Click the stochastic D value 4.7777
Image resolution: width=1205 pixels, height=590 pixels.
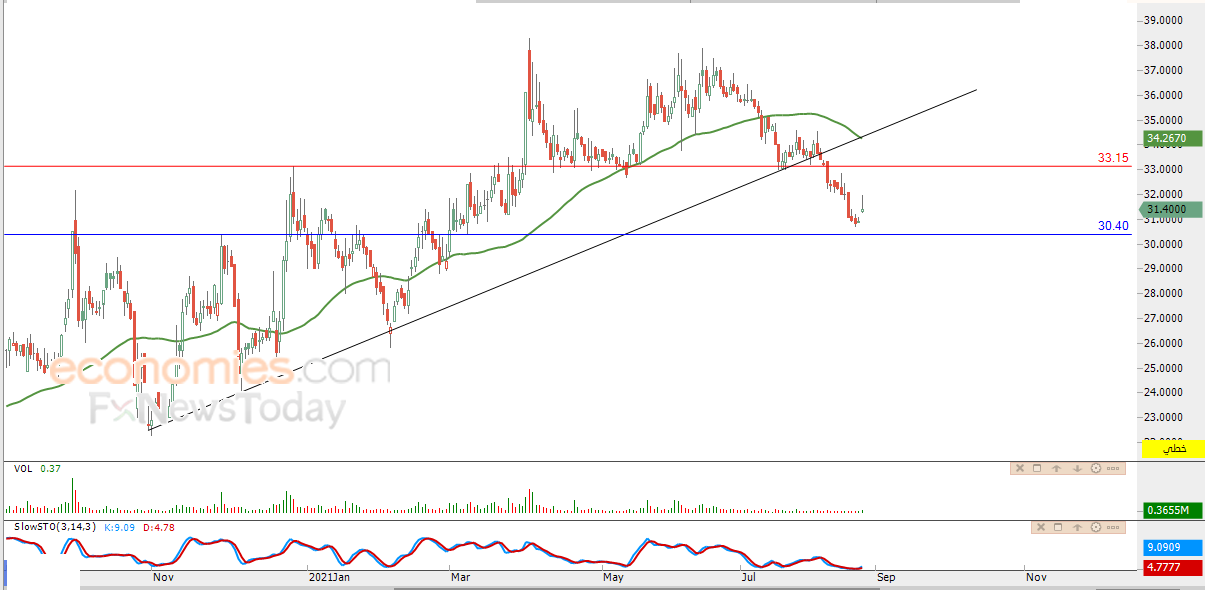pyautogui.click(x=1172, y=567)
